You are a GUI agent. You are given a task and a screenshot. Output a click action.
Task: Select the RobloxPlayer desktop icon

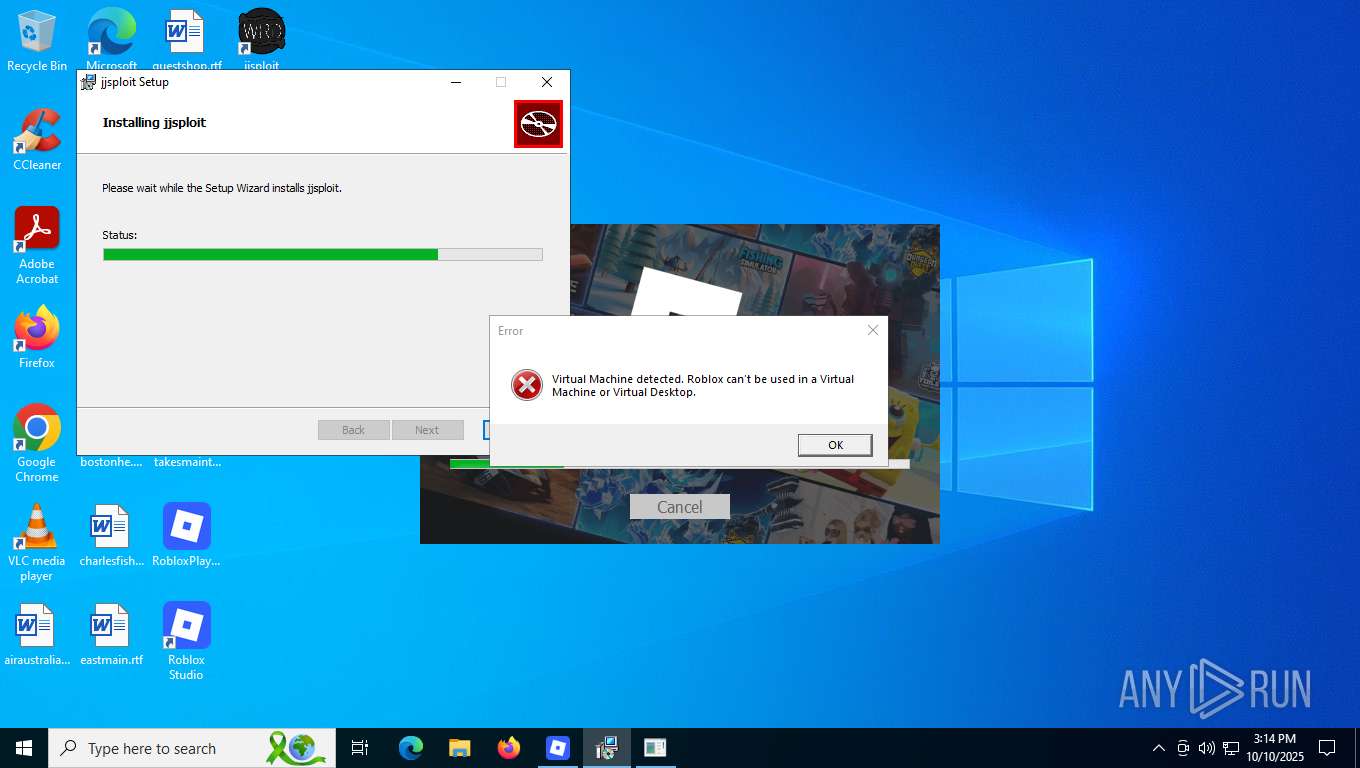point(186,536)
